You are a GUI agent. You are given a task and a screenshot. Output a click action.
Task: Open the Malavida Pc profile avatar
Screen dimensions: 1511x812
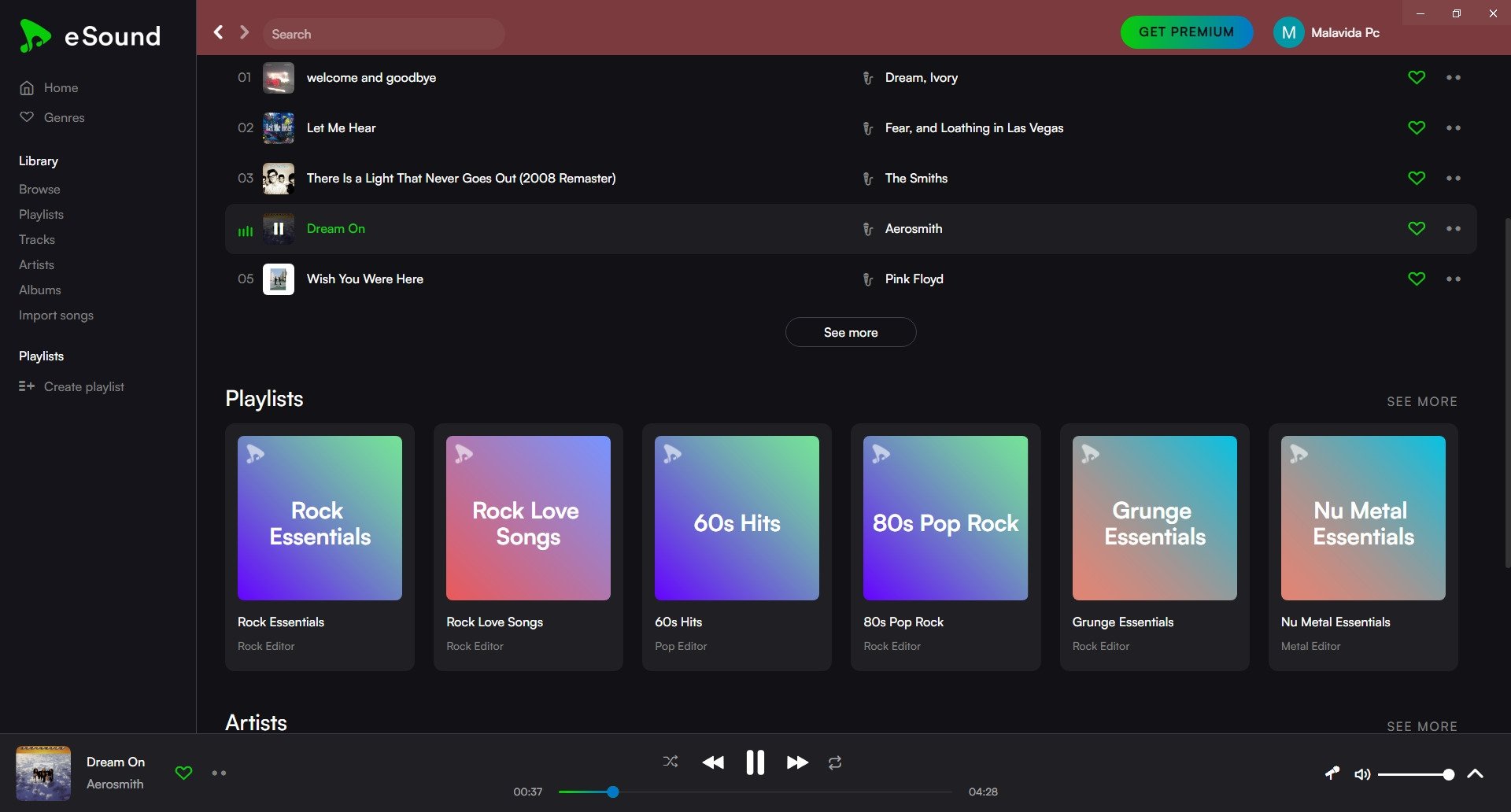click(x=1288, y=32)
